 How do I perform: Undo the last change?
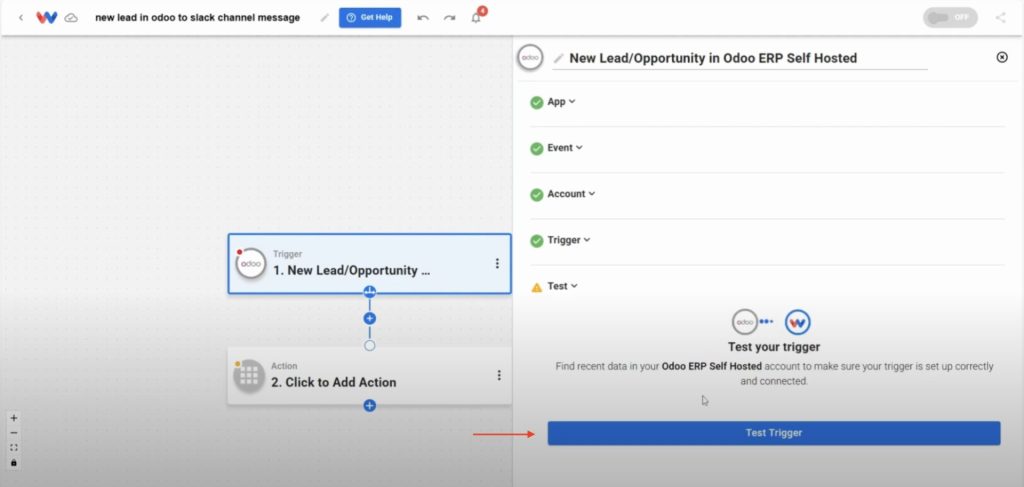tap(423, 18)
